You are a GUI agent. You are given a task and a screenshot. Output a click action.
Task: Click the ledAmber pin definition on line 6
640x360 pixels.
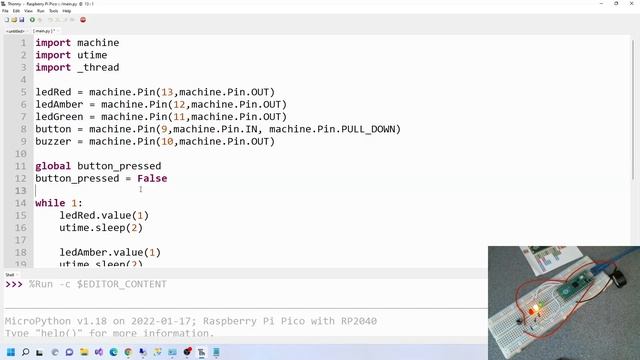(x=161, y=104)
